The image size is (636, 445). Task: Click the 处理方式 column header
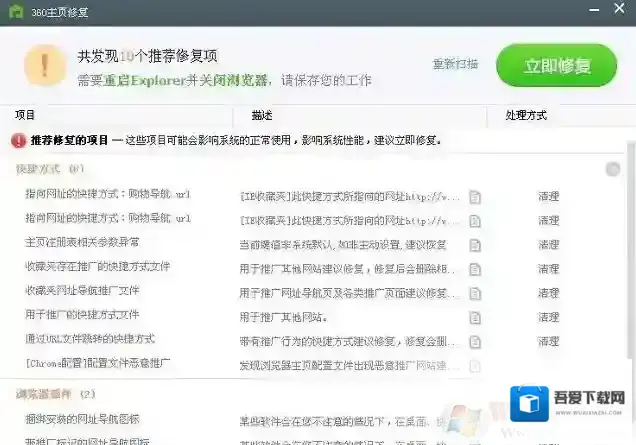(526, 115)
